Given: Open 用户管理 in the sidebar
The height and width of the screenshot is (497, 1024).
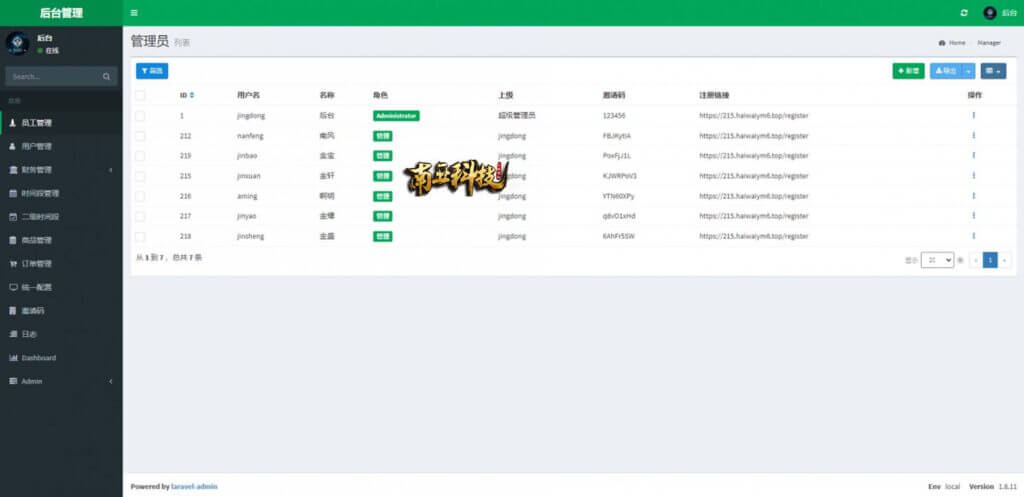Looking at the screenshot, I should pyautogui.click(x=61, y=146).
